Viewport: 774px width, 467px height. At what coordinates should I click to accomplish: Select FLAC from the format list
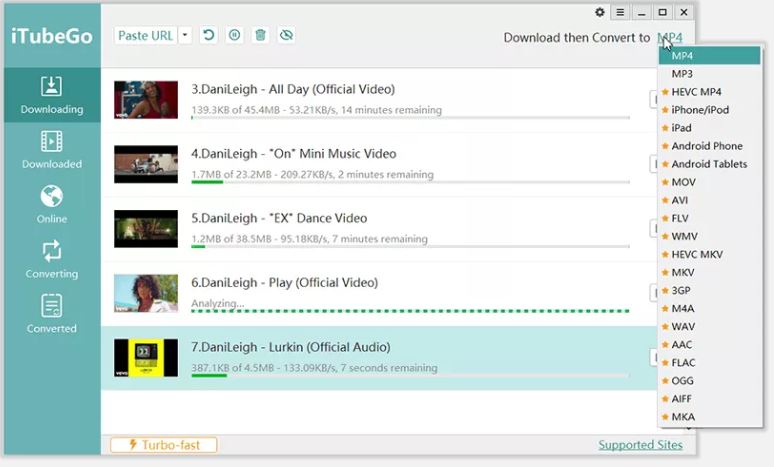pos(709,363)
